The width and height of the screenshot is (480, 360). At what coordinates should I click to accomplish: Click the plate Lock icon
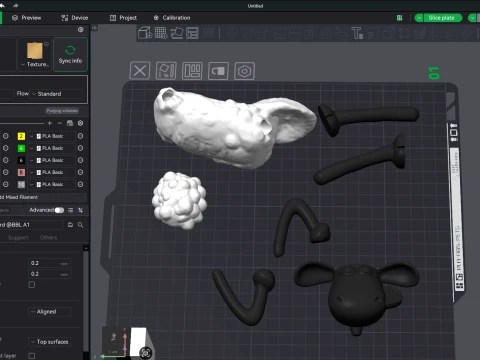(x=218, y=71)
